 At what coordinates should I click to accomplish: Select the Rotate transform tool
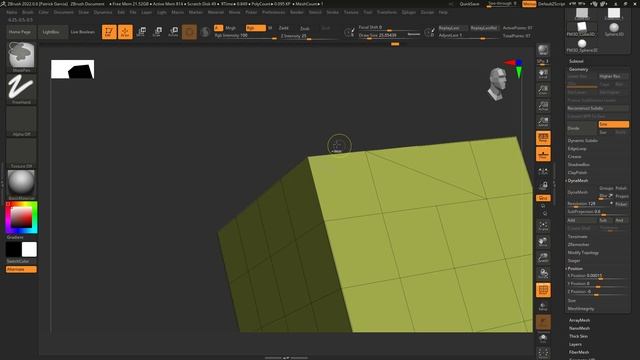173,32
